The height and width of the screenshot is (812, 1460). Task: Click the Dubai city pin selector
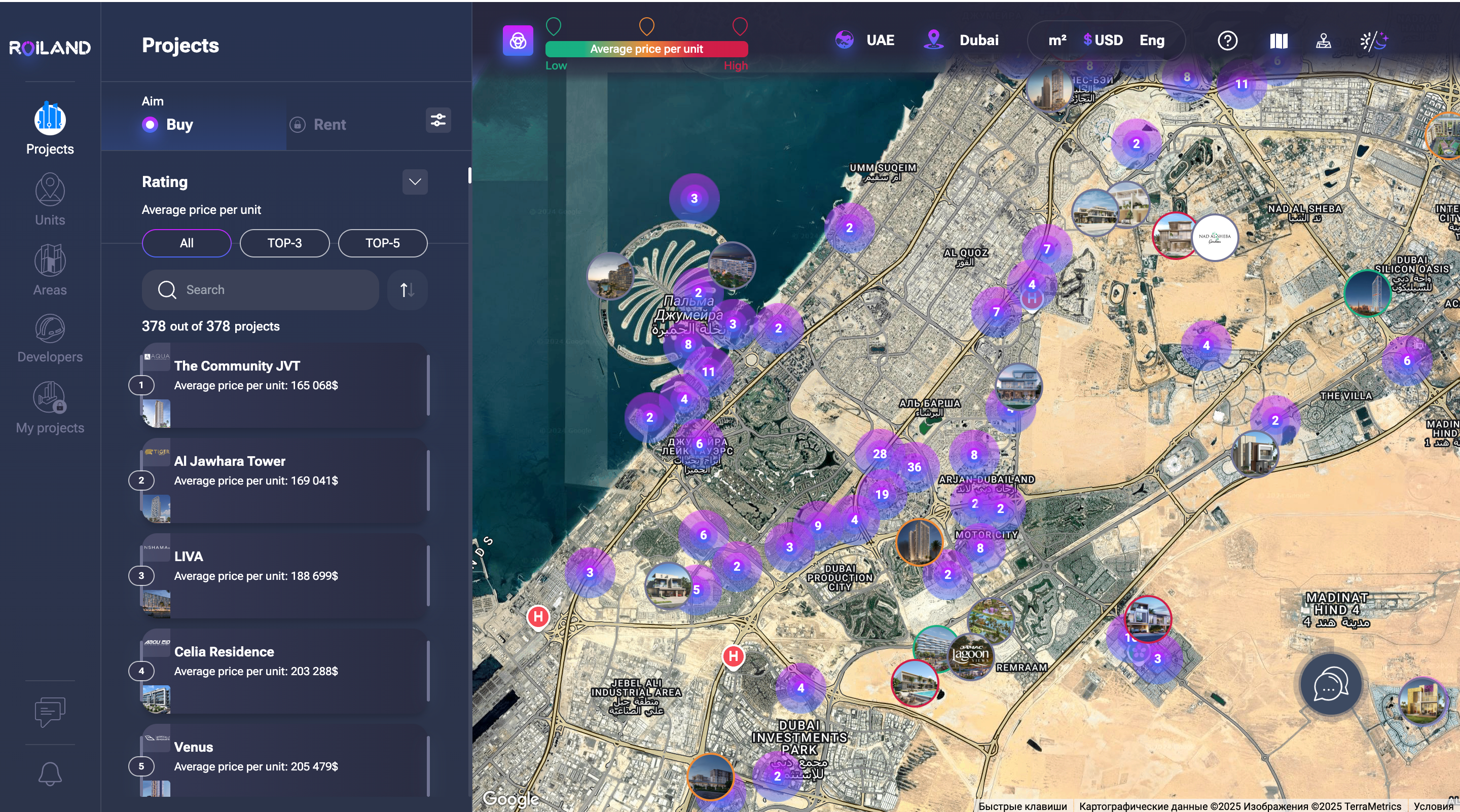[x=961, y=40]
